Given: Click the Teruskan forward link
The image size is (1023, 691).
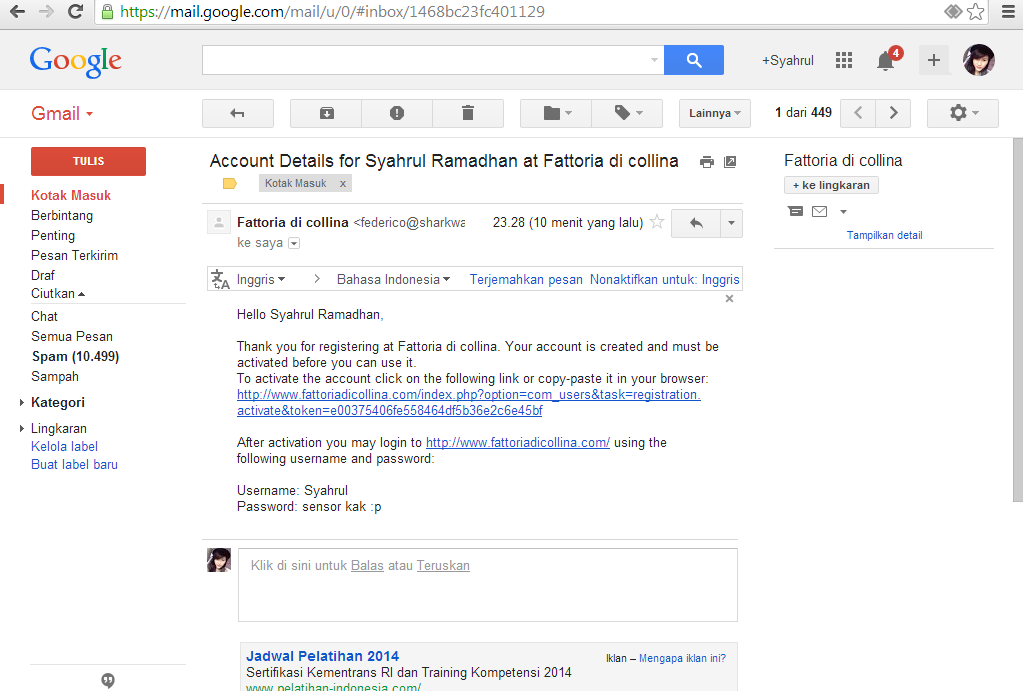Looking at the screenshot, I should pos(443,566).
